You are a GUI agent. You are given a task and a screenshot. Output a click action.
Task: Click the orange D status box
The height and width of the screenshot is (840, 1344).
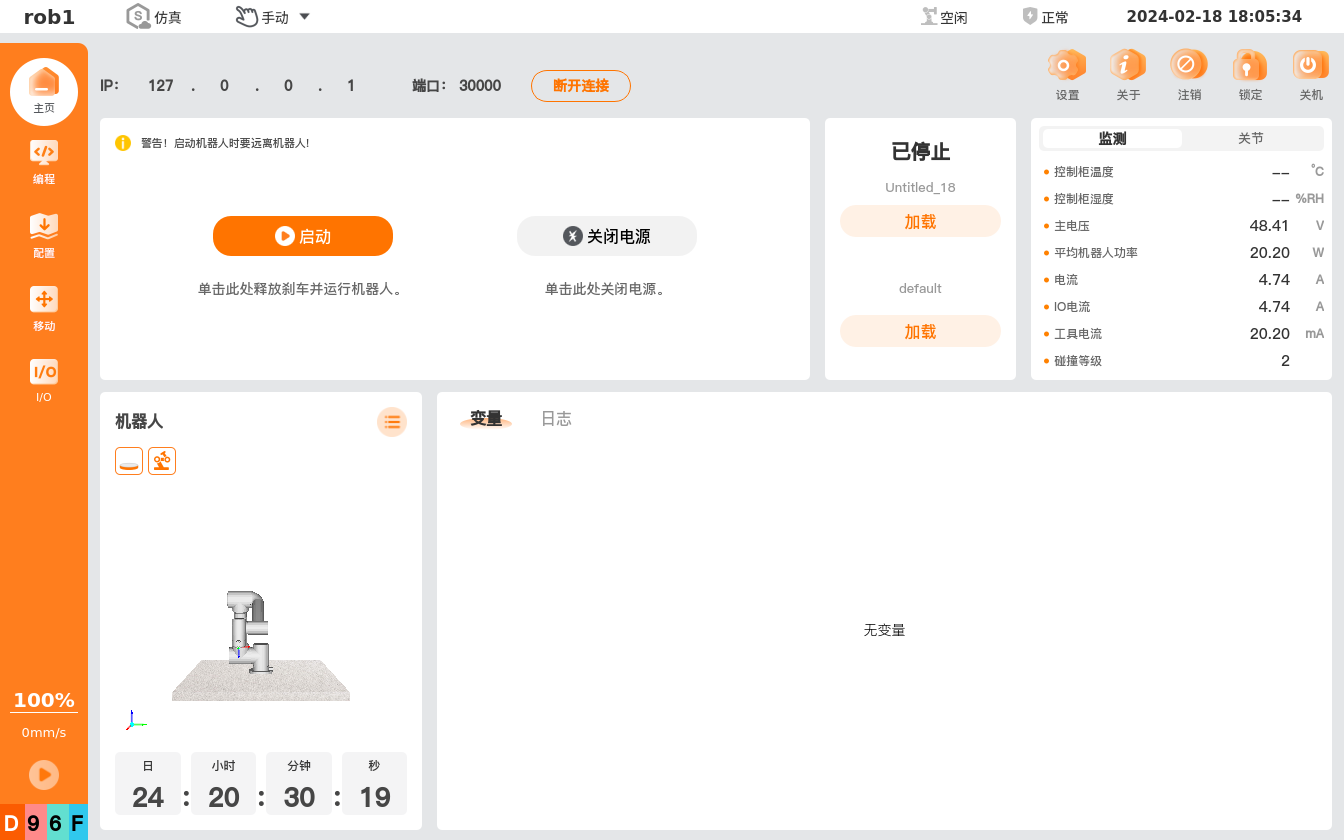pos(12,824)
